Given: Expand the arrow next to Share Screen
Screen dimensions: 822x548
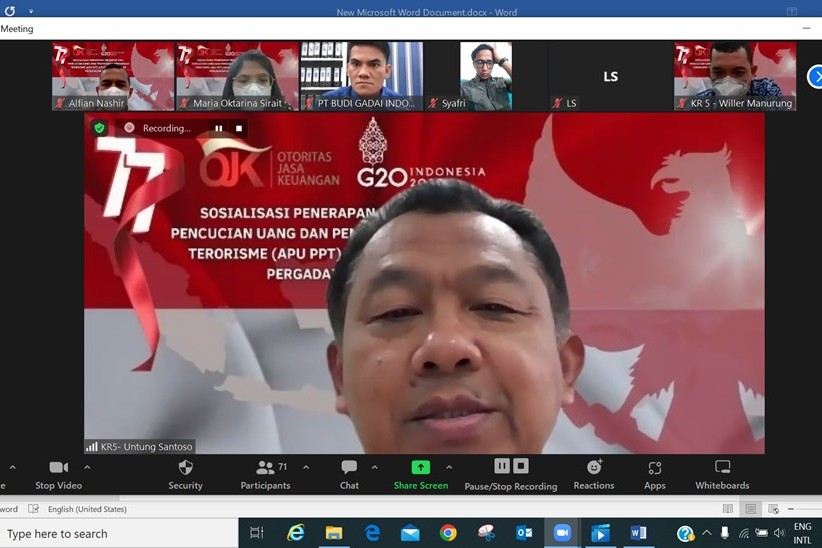Looking at the screenshot, I should (x=449, y=467).
